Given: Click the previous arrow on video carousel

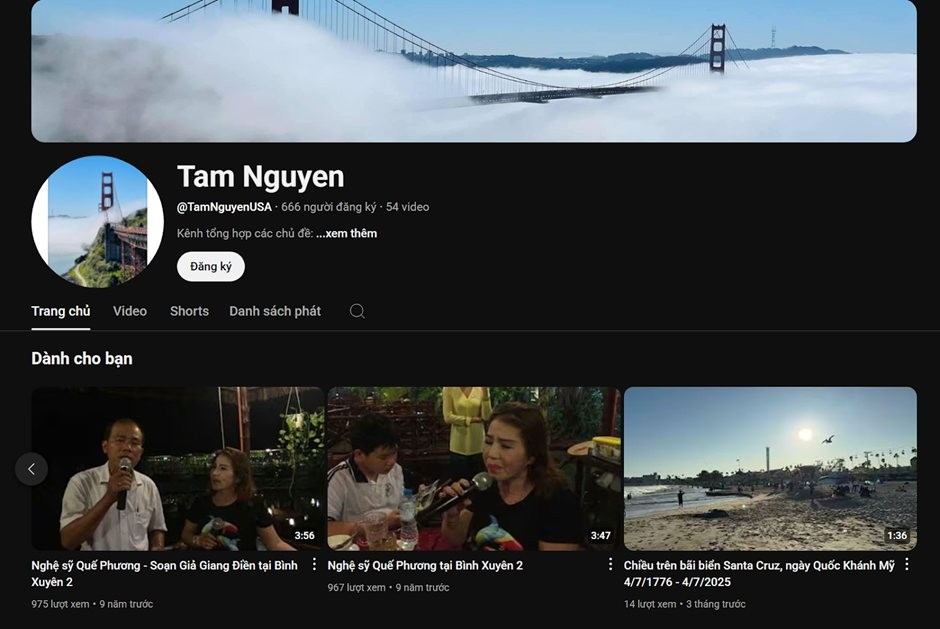Looking at the screenshot, I should click(31, 468).
